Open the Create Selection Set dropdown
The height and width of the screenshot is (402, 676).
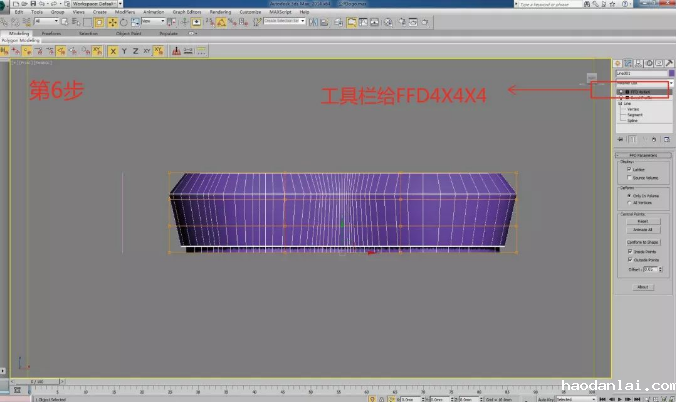tap(285, 21)
